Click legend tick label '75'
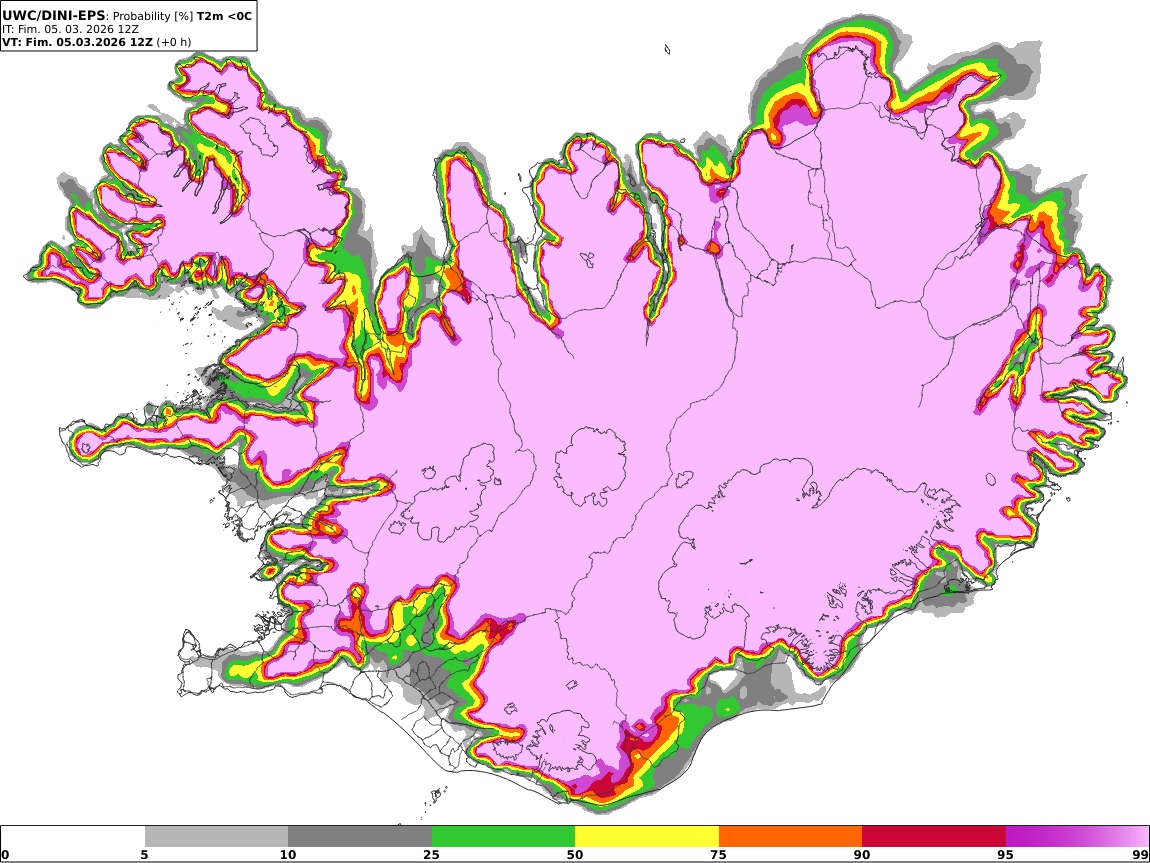 click(x=718, y=855)
